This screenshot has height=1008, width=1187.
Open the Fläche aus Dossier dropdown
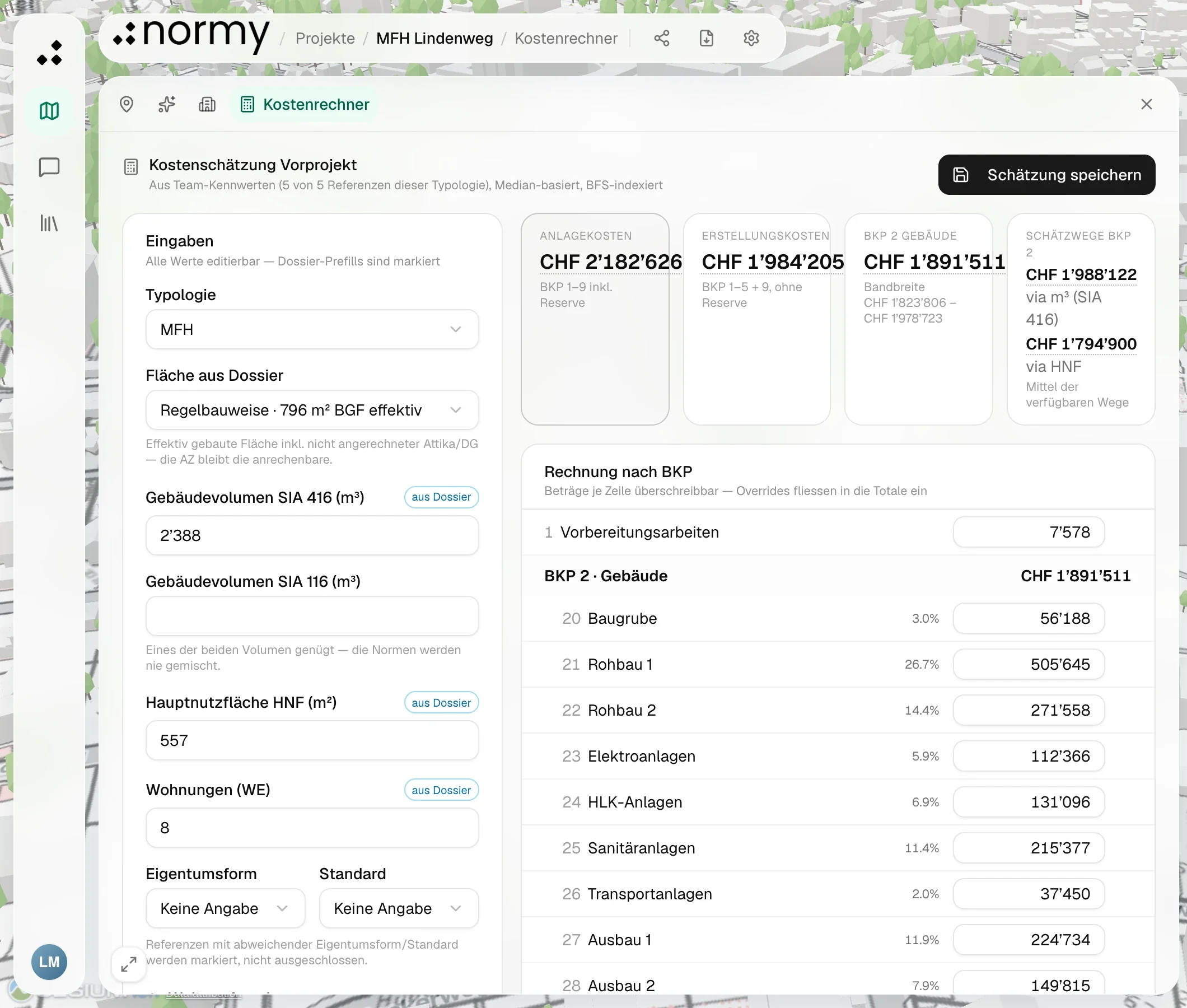[312, 410]
